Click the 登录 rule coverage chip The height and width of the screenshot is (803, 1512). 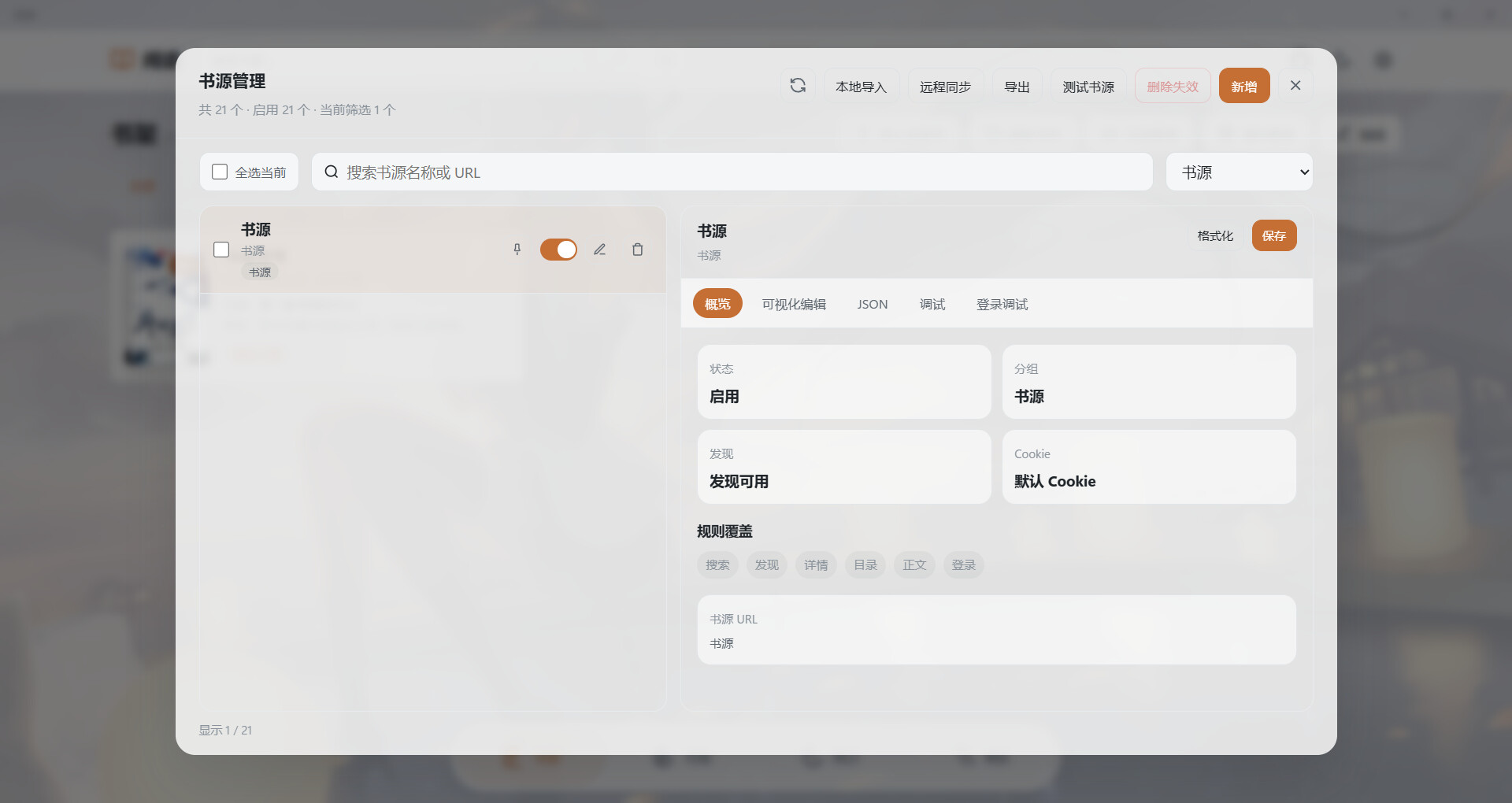point(964,565)
